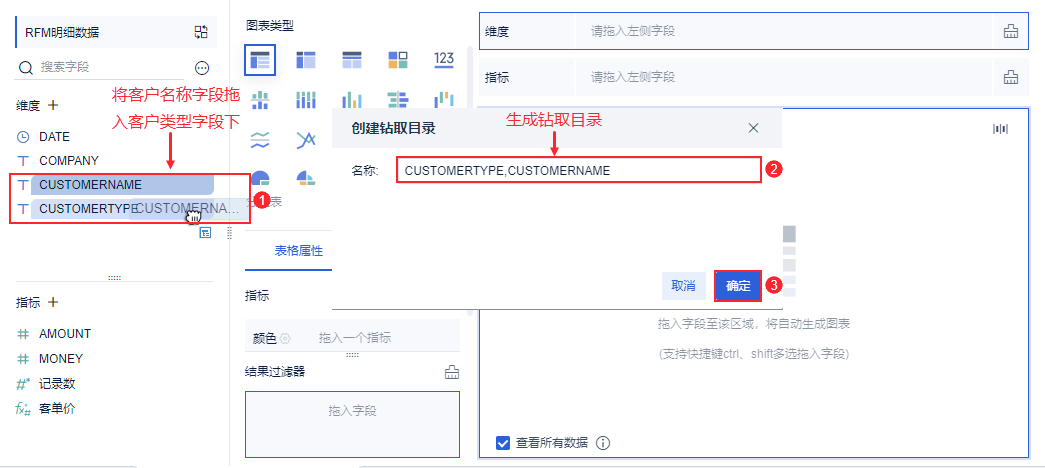Clear the 结果过滤器 result filter fields

[452, 372]
